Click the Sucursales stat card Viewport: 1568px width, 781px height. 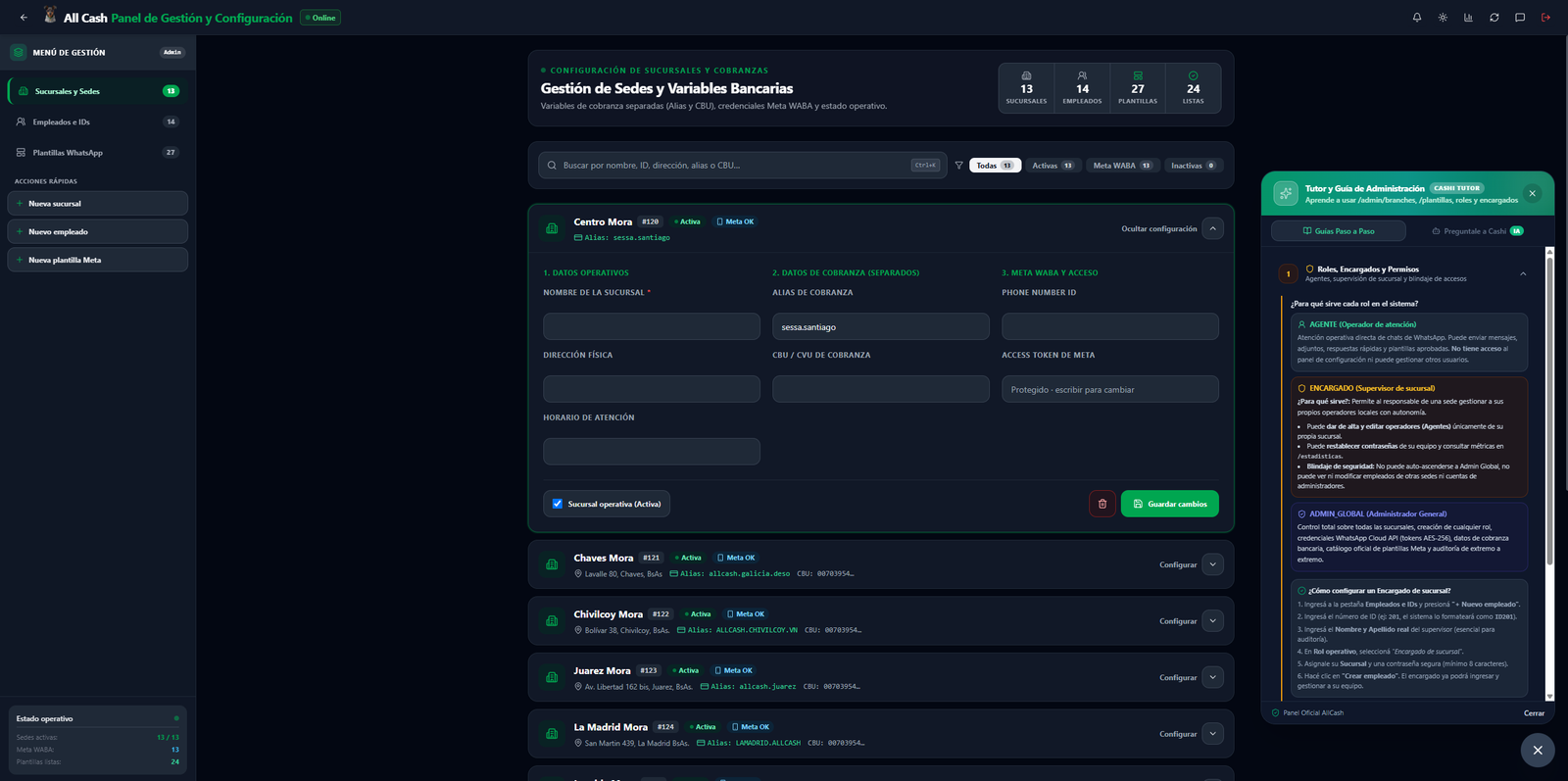(1026, 88)
